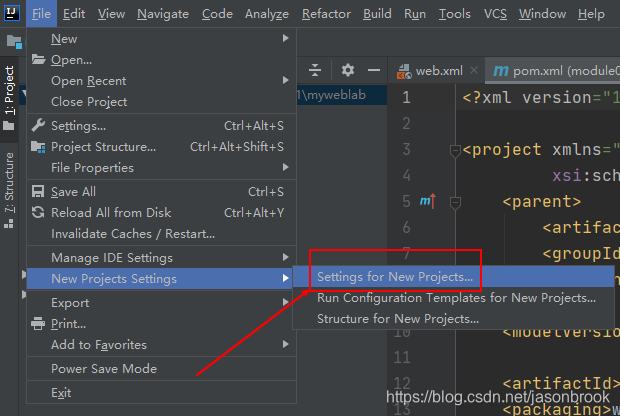Choose Close Project
This screenshot has width=620, height=416.
point(162,102)
